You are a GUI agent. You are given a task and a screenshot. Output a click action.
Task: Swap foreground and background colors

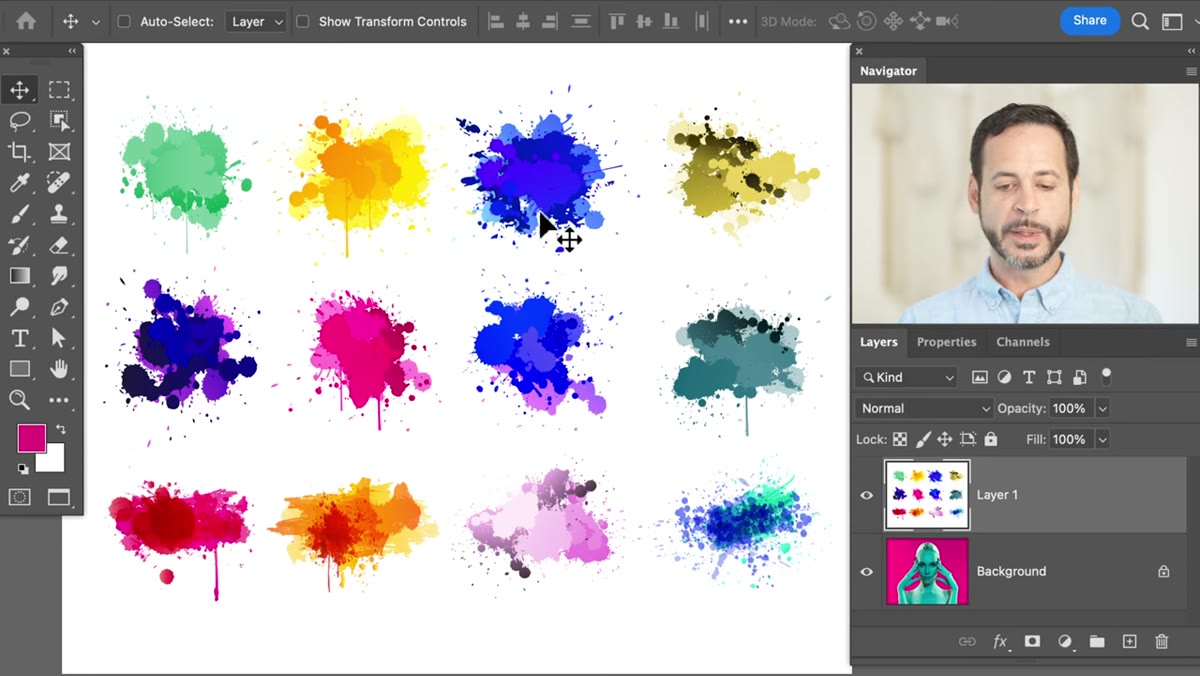60,430
